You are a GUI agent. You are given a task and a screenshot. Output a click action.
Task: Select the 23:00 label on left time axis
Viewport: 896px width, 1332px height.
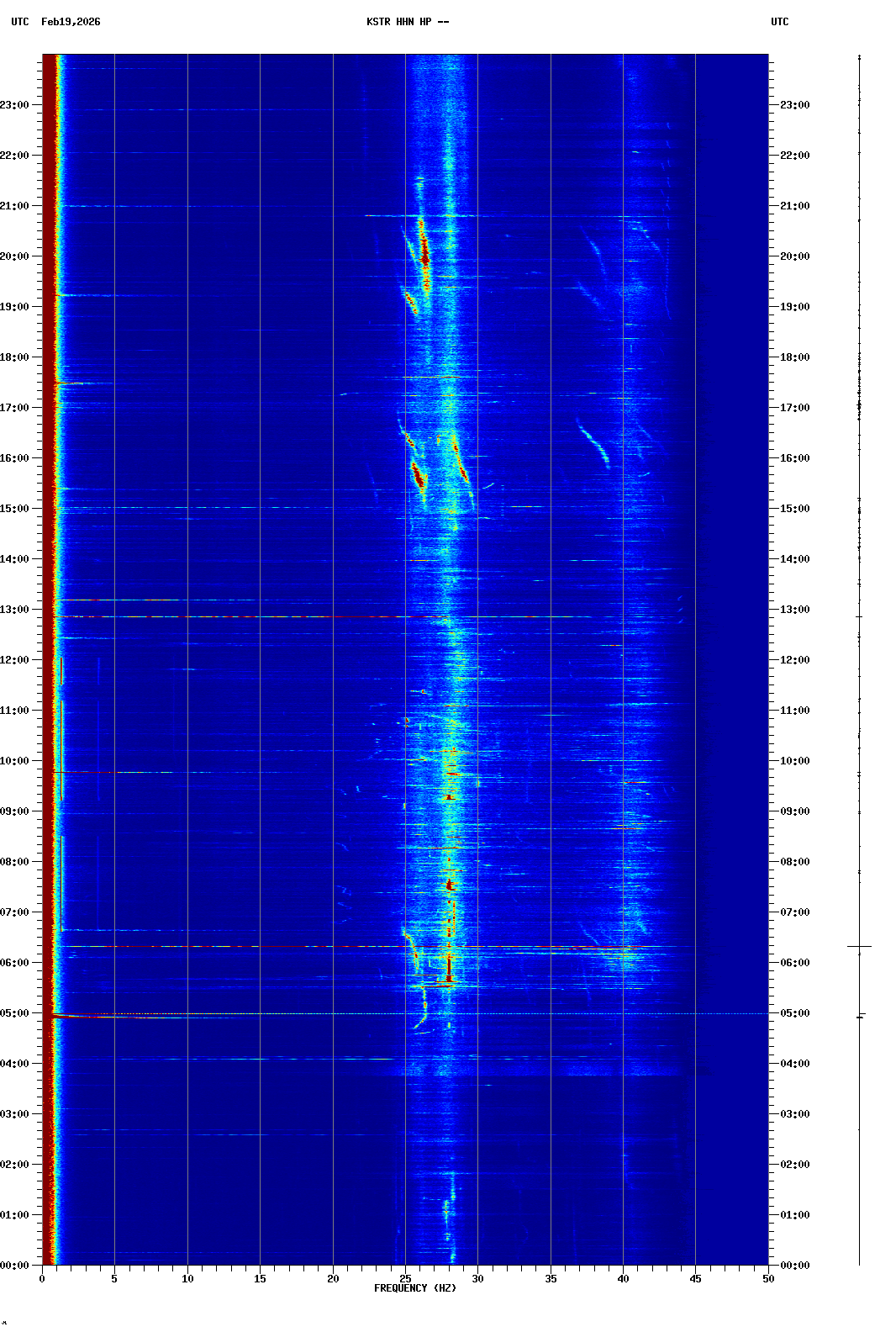tap(14, 105)
